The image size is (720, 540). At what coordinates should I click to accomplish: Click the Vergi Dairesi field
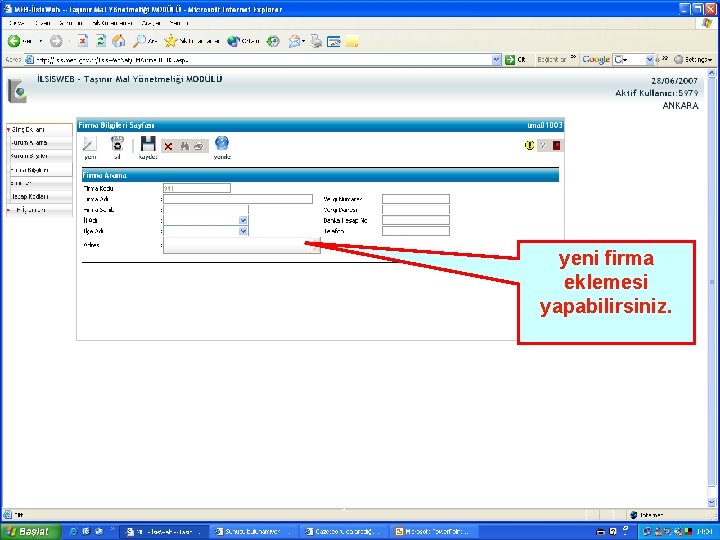click(416, 210)
